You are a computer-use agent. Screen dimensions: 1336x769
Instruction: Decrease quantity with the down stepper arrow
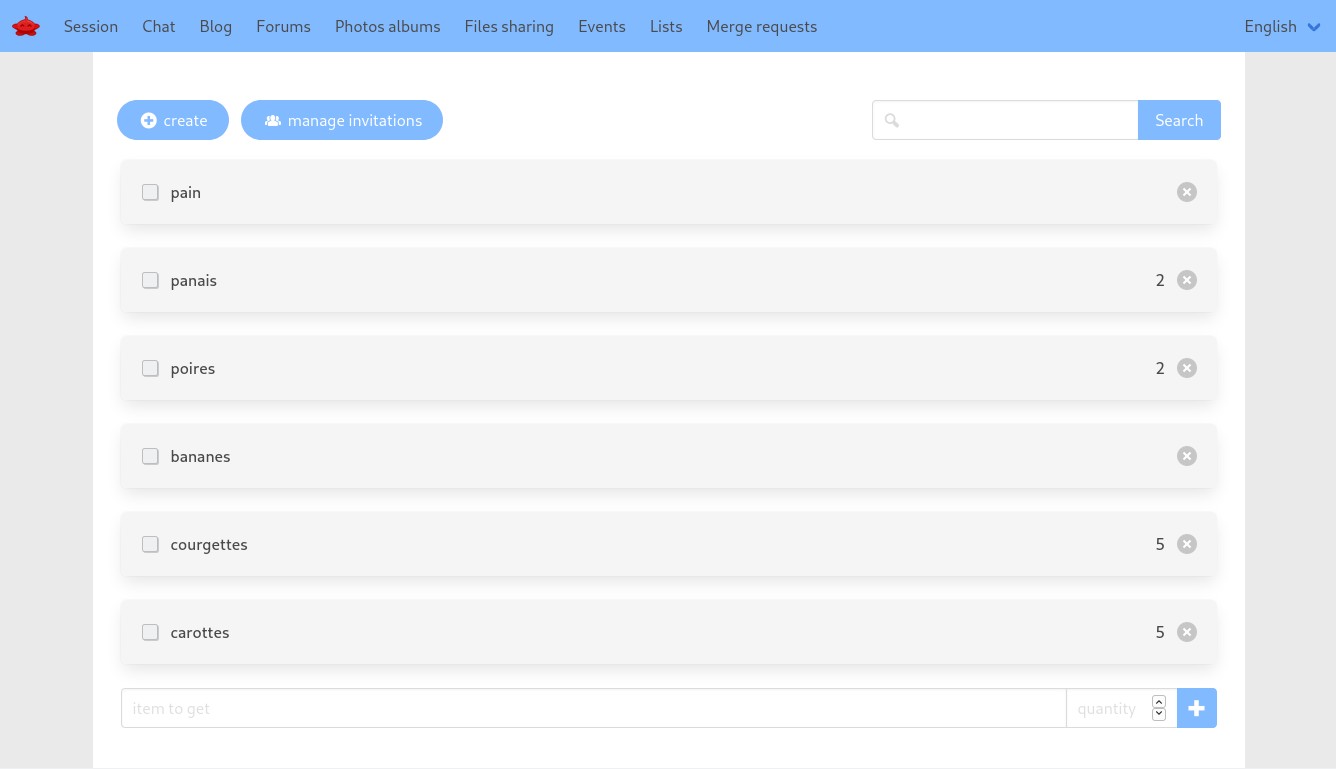1159,714
